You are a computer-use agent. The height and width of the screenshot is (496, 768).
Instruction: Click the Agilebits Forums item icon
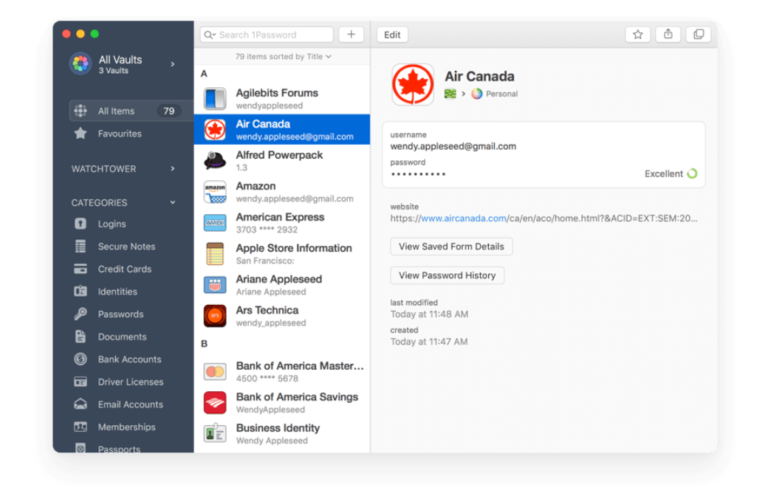click(x=215, y=98)
